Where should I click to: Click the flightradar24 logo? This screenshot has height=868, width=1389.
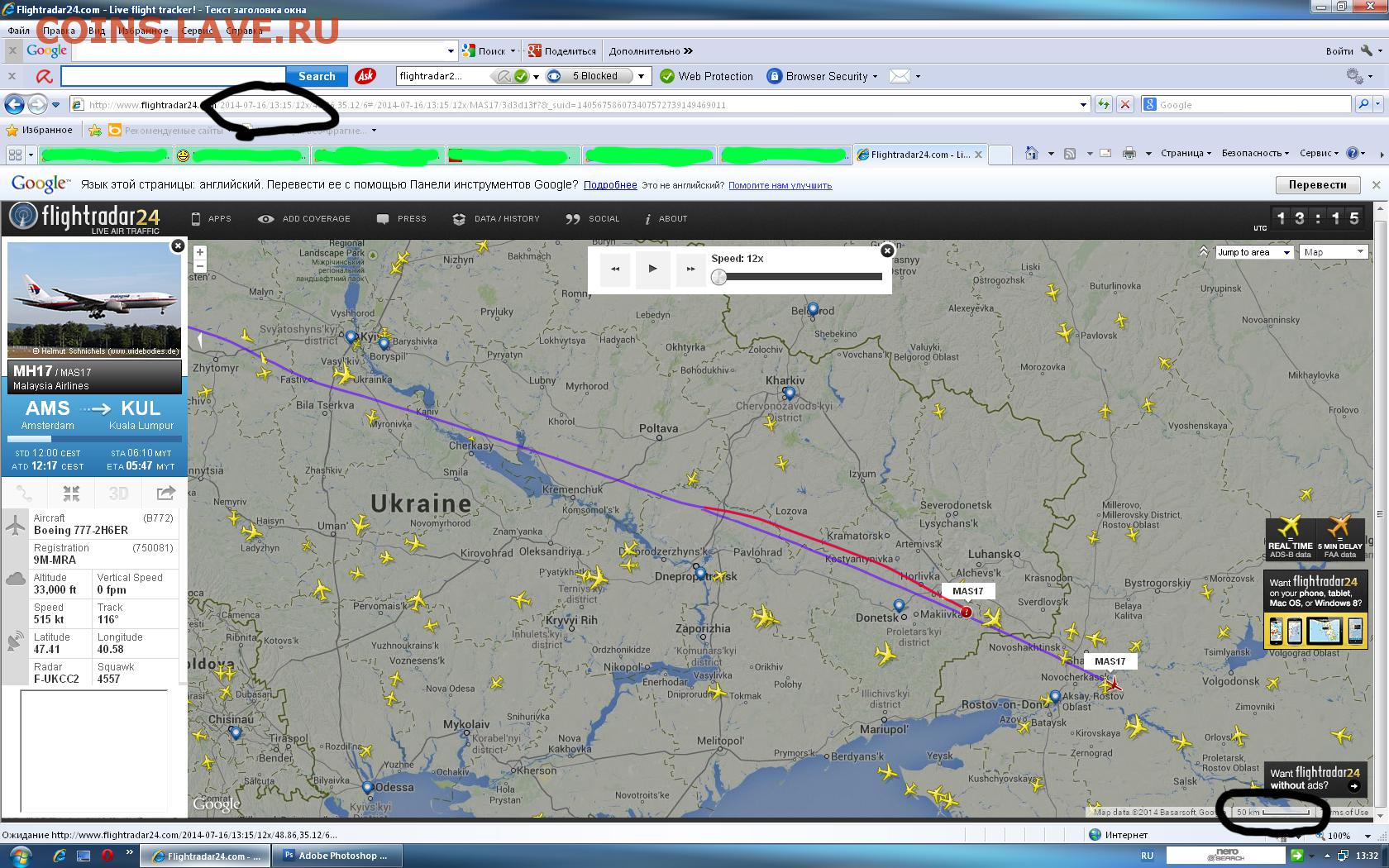(x=85, y=218)
